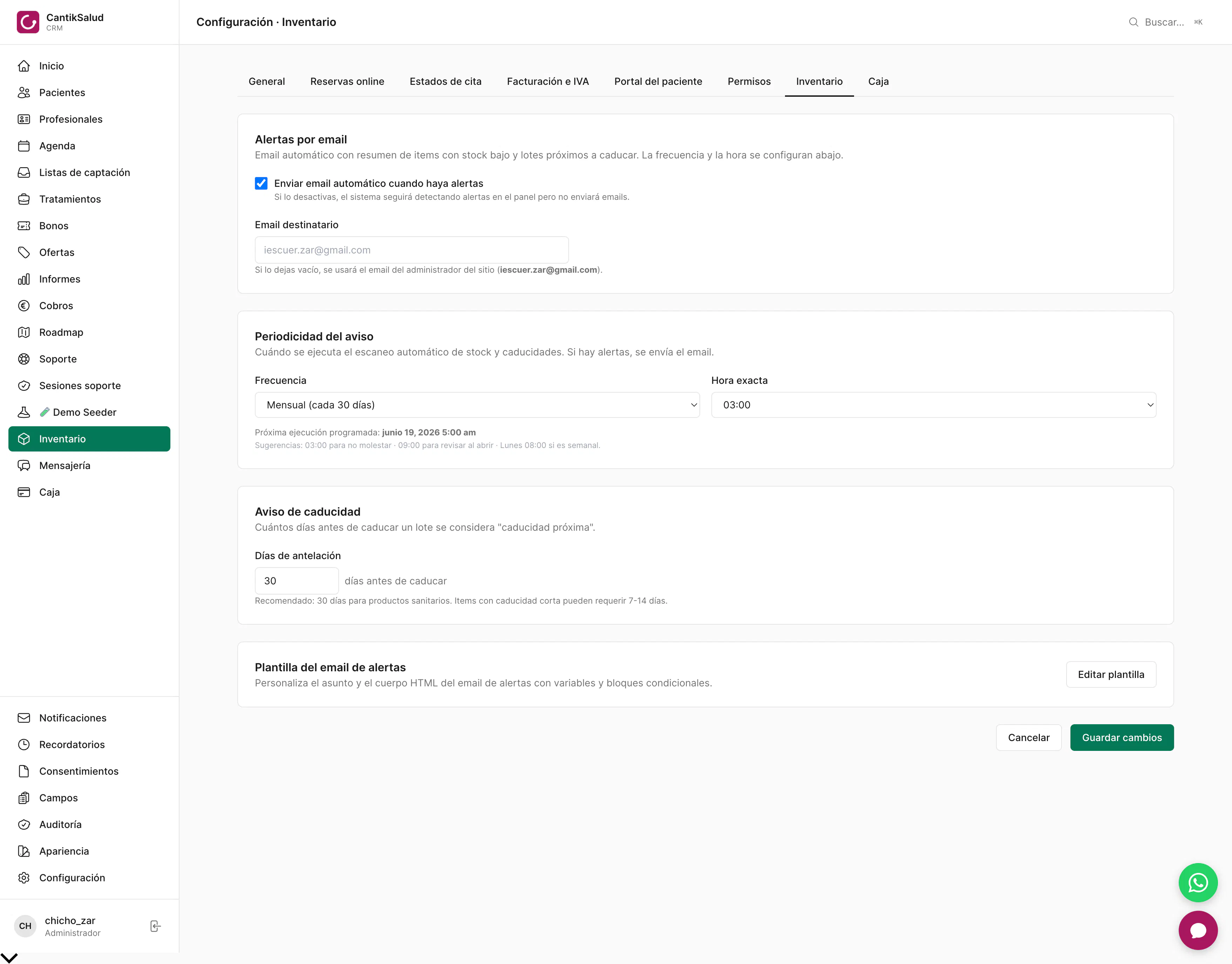Open the Demo Seeder flask icon
The height and width of the screenshot is (964, 1232).
pos(24,412)
